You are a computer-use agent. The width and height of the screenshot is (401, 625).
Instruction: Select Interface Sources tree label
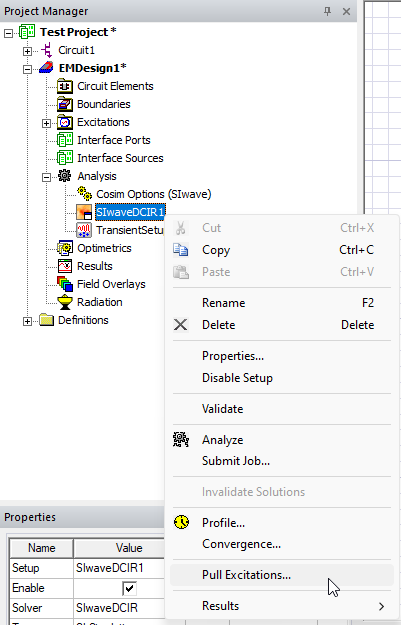pyautogui.click(x=120, y=158)
